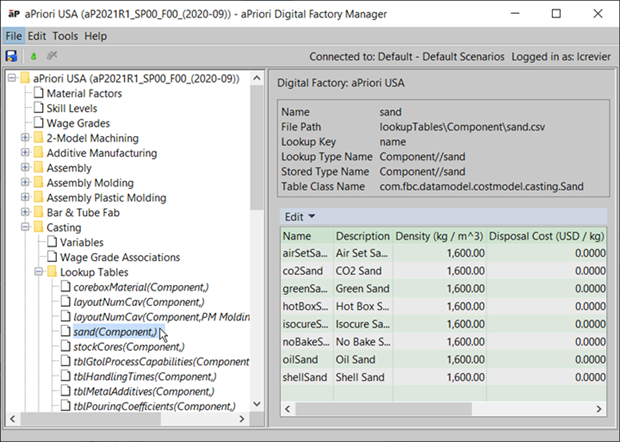Click the table horizontal scroll left arrow

click(x=287, y=409)
